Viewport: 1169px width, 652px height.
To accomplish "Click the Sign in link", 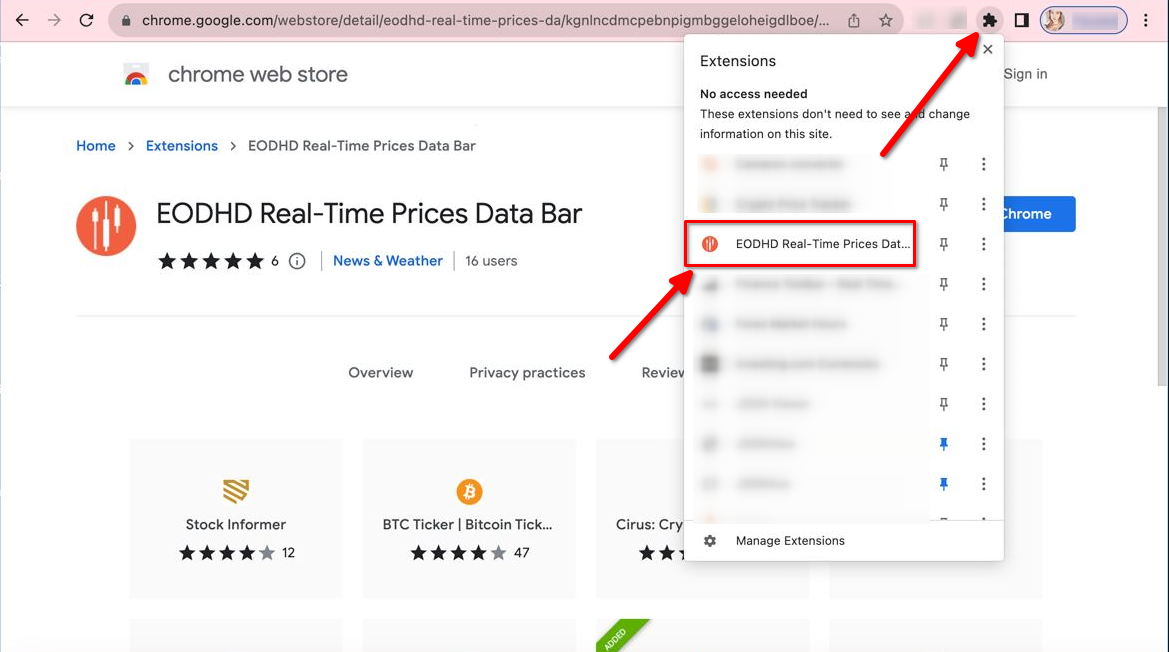I will click(1025, 74).
